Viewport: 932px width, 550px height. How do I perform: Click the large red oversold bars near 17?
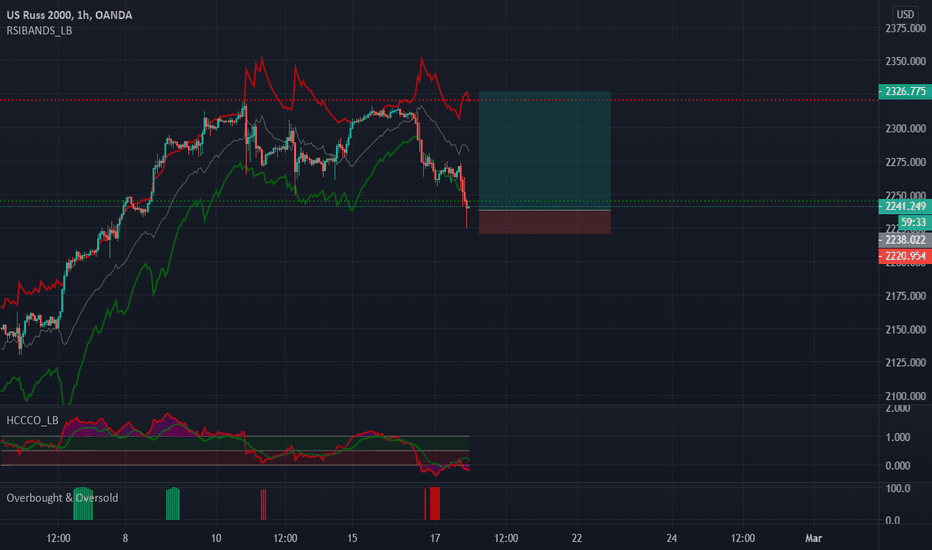pos(434,504)
